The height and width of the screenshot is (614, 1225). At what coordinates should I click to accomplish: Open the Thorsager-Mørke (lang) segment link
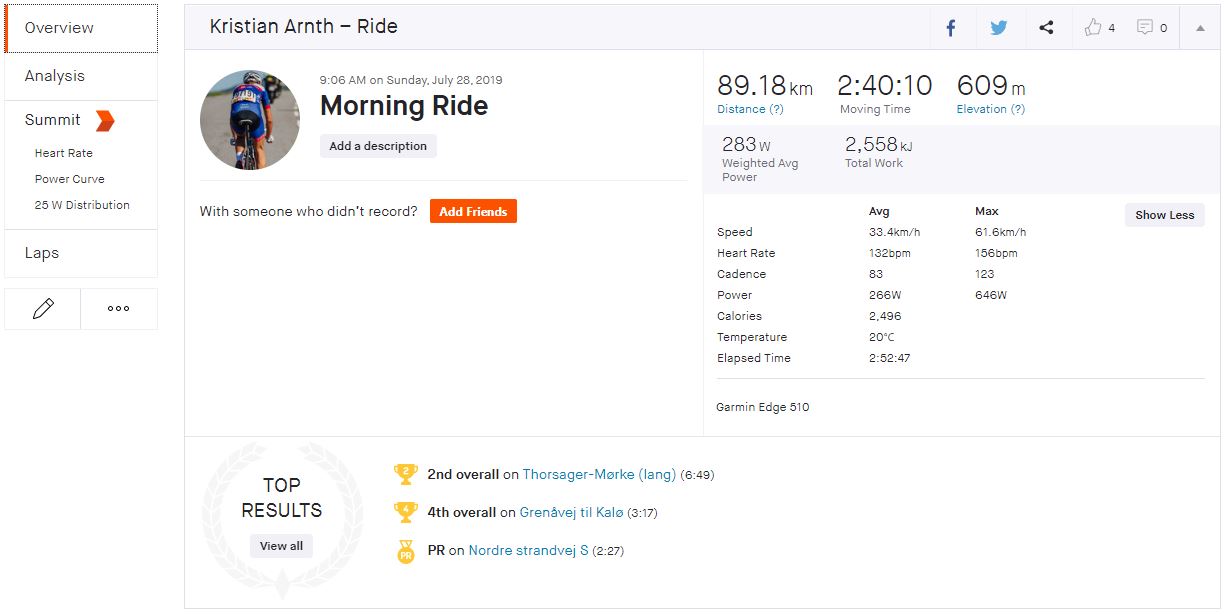tap(599, 475)
